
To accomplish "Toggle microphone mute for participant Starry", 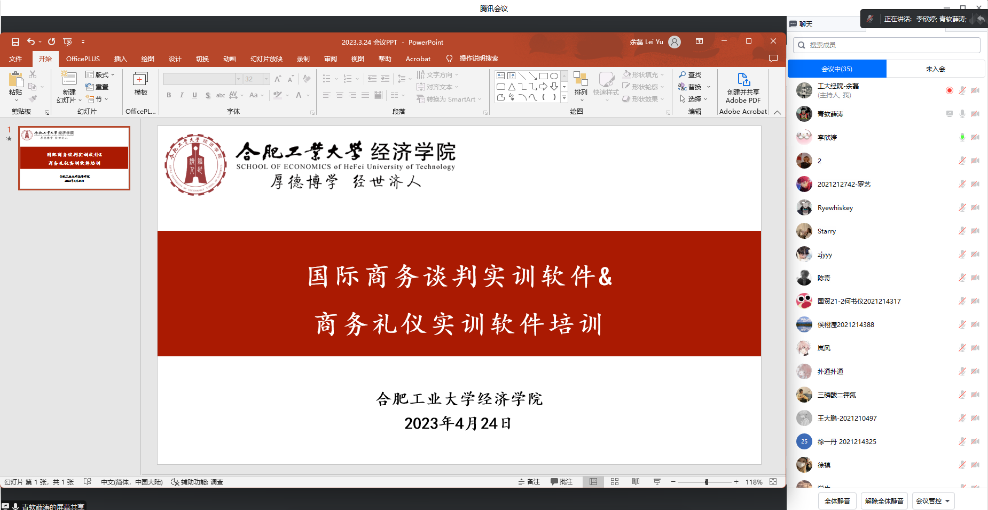I will [963, 231].
